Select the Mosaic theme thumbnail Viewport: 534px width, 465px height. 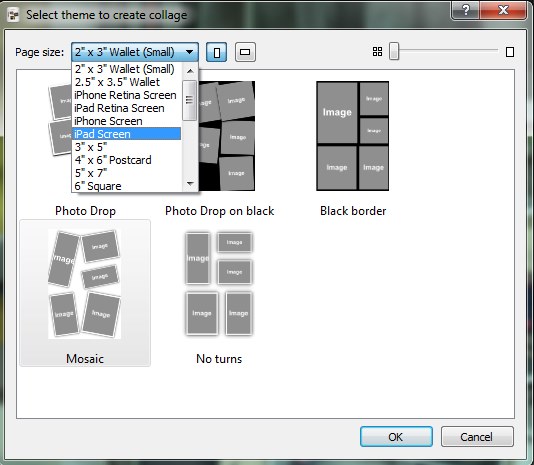(85, 284)
